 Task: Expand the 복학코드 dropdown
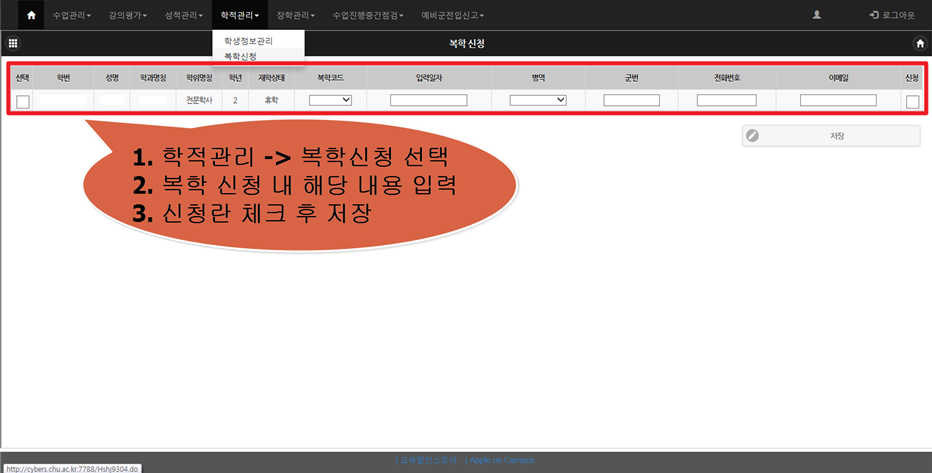coord(330,100)
